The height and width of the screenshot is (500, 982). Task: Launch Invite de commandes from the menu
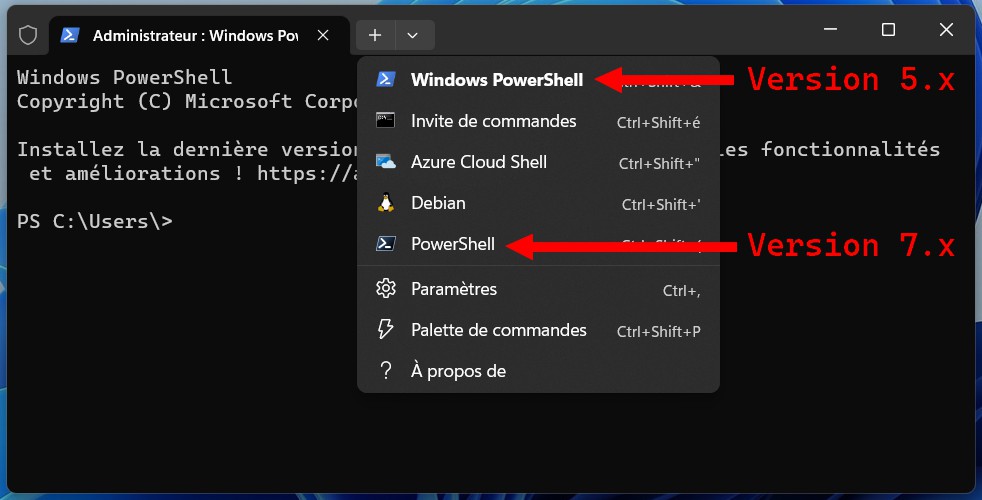coord(493,121)
